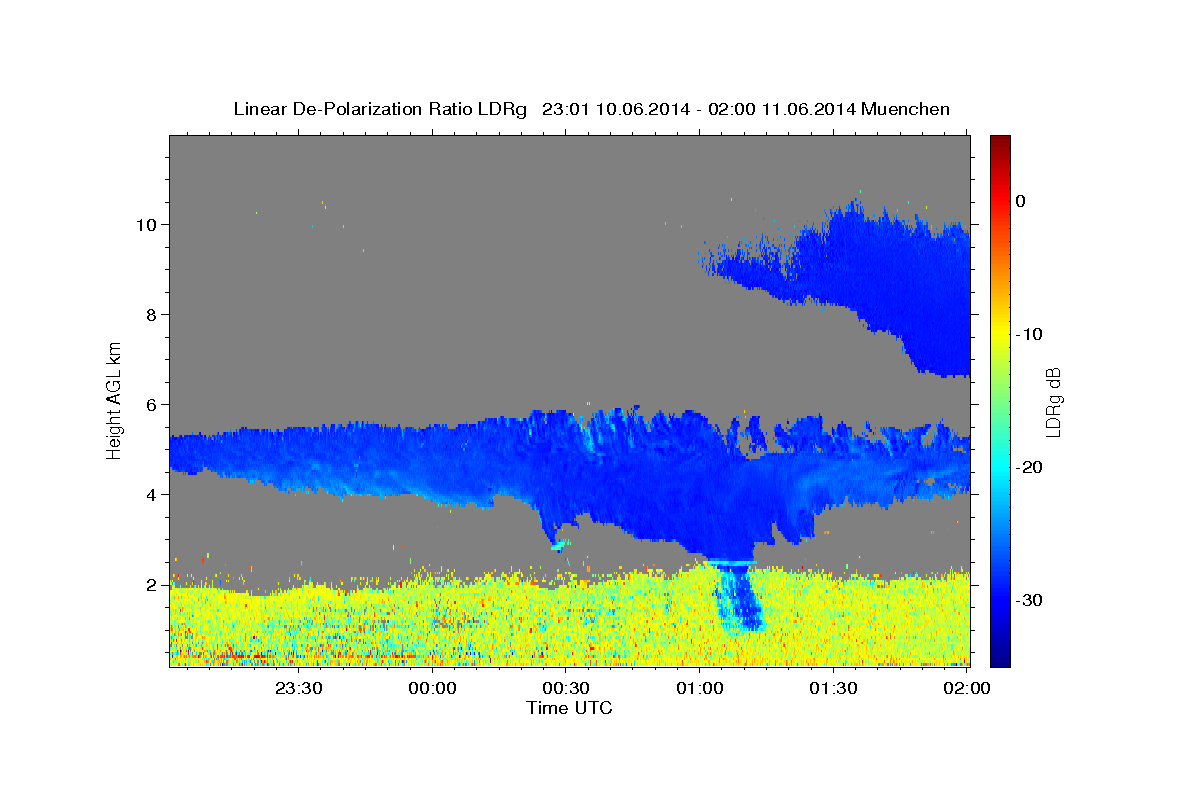Click the '02:00' time tick label
The image size is (1200, 800).
[x=966, y=688]
